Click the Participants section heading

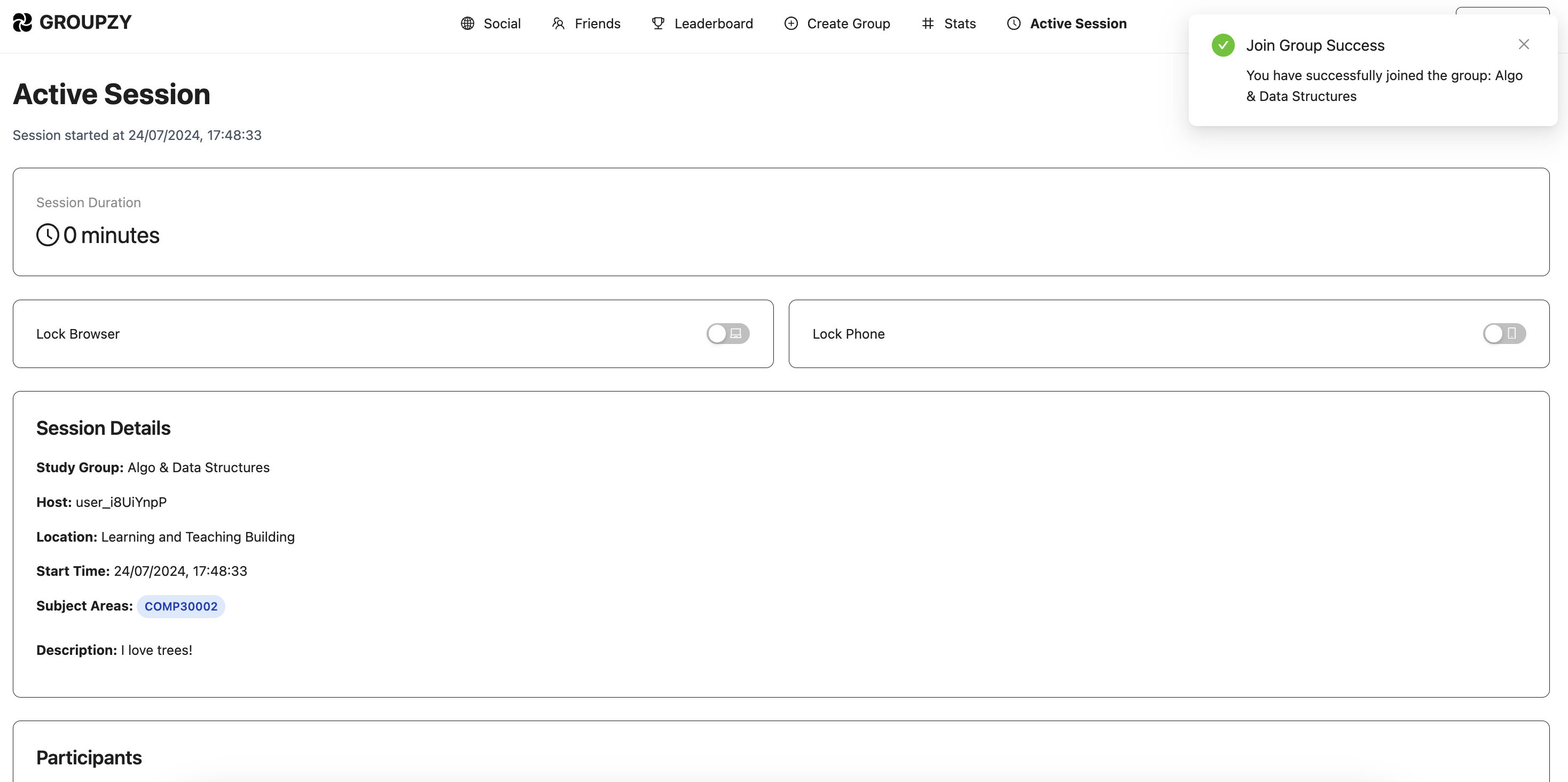click(x=89, y=757)
